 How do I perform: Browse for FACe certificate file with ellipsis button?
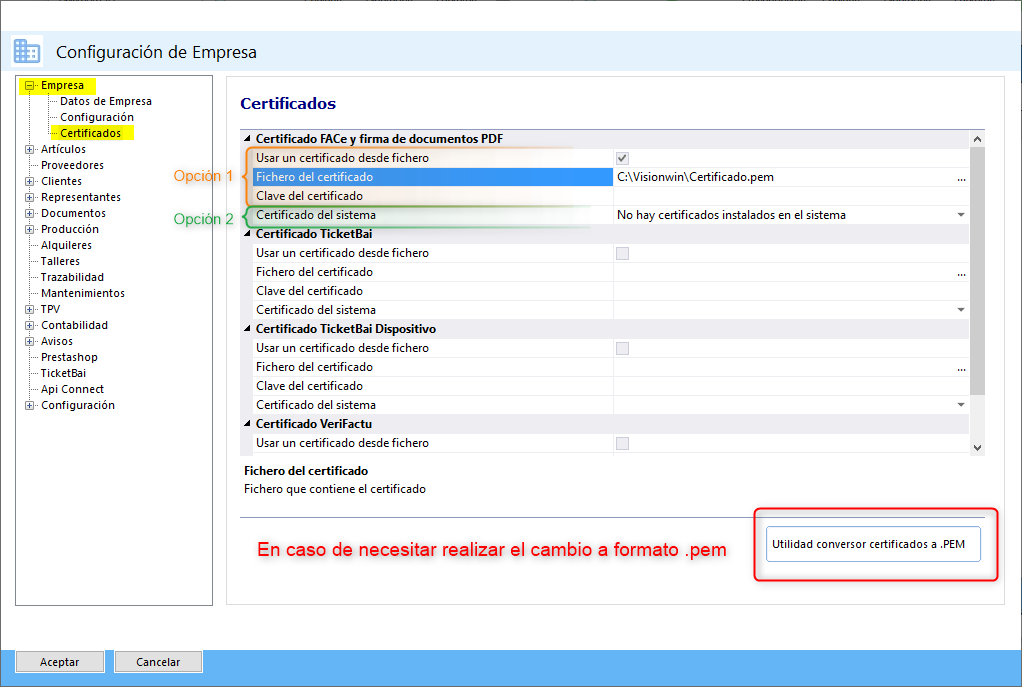coord(961,177)
